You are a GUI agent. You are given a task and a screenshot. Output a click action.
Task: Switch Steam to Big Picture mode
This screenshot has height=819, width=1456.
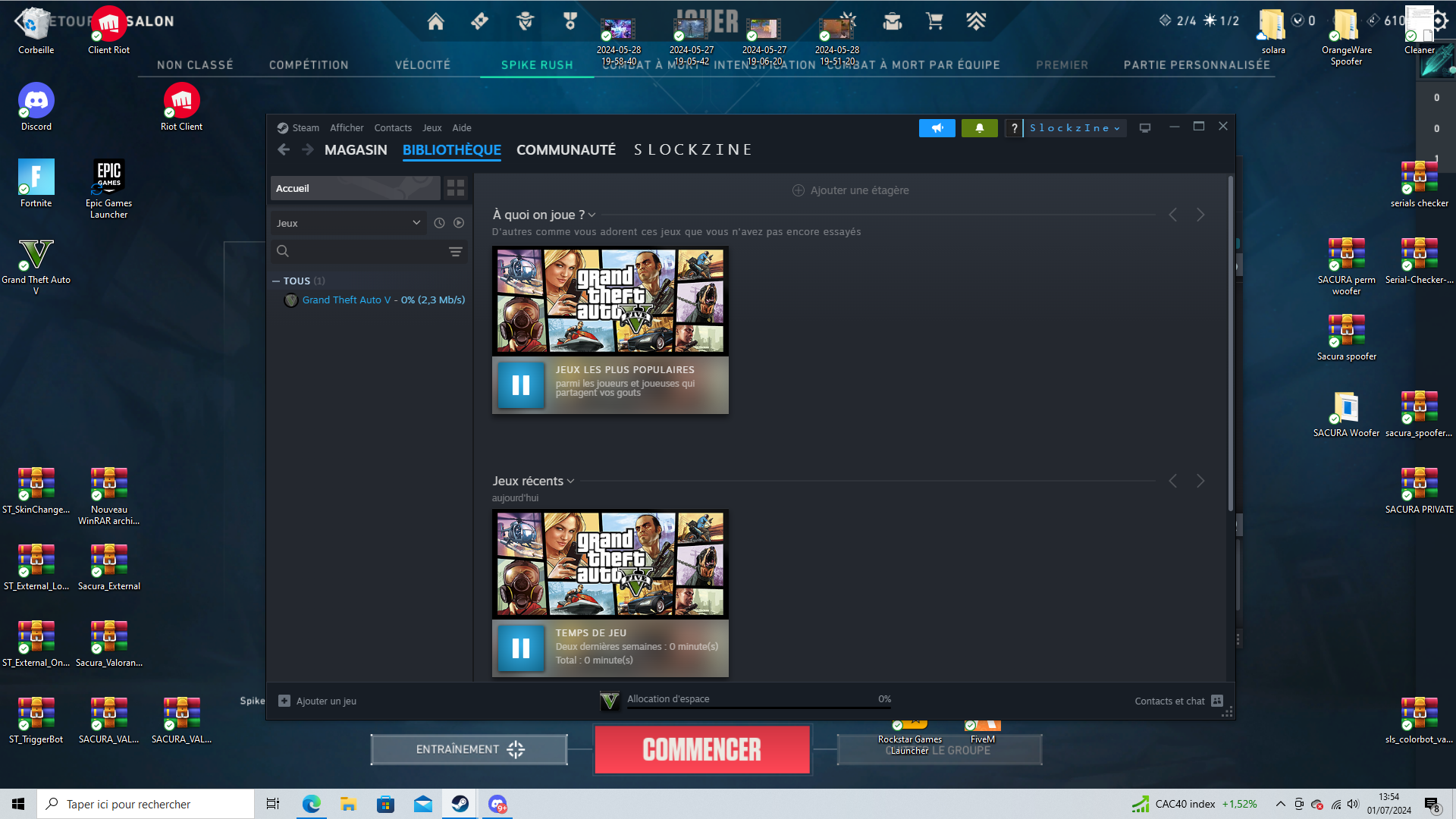pos(1145,128)
